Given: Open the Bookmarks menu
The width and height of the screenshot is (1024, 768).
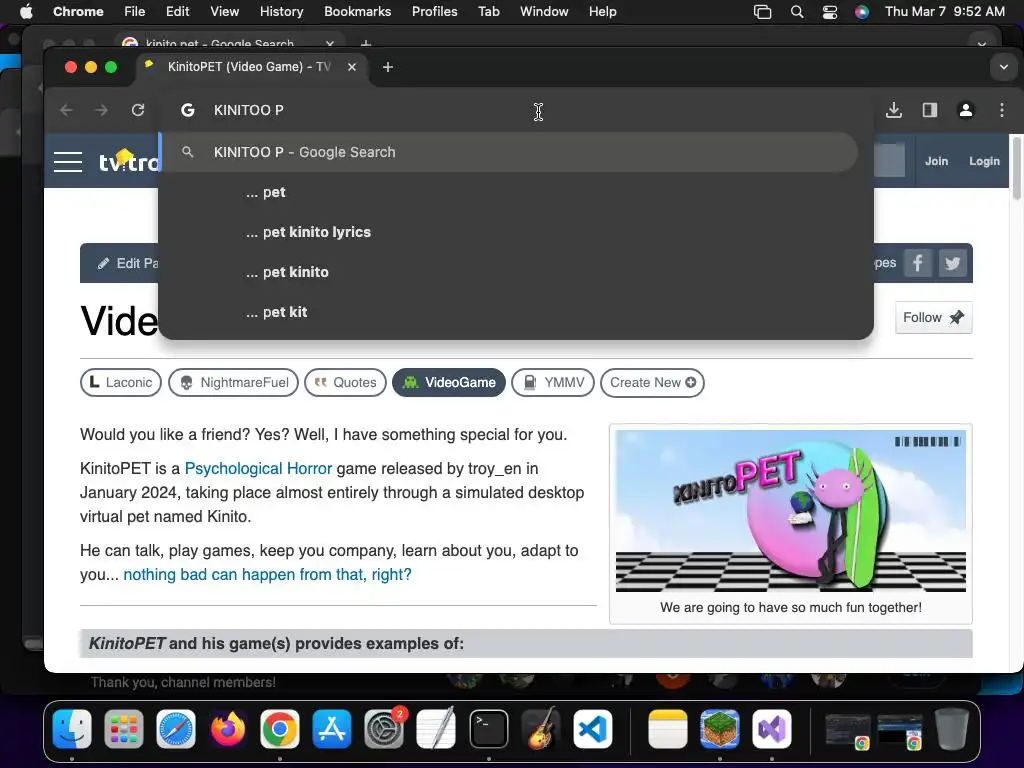Looking at the screenshot, I should click(357, 12).
